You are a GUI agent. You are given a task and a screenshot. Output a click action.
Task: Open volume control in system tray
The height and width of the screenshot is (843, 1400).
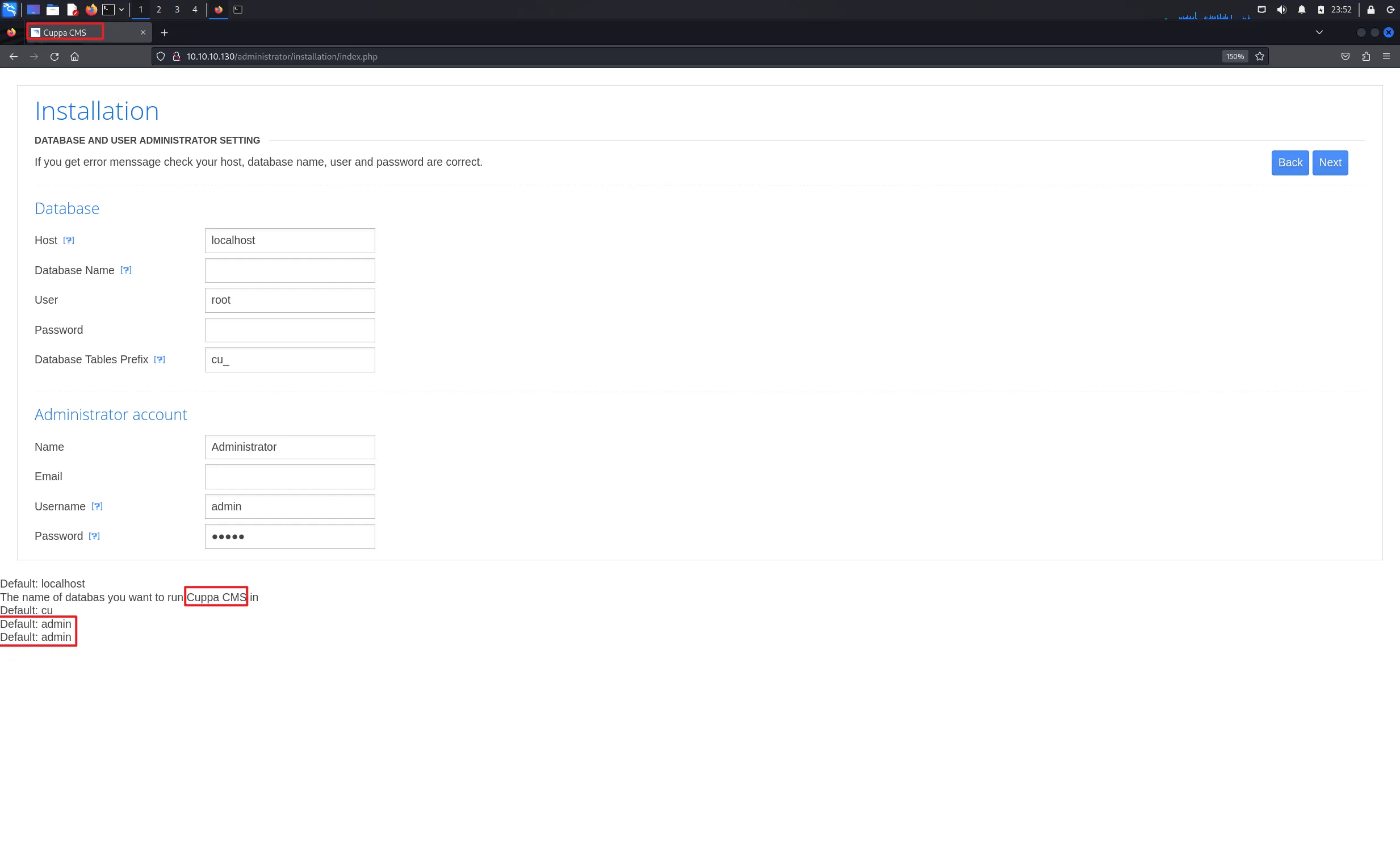(x=1281, y=10)
